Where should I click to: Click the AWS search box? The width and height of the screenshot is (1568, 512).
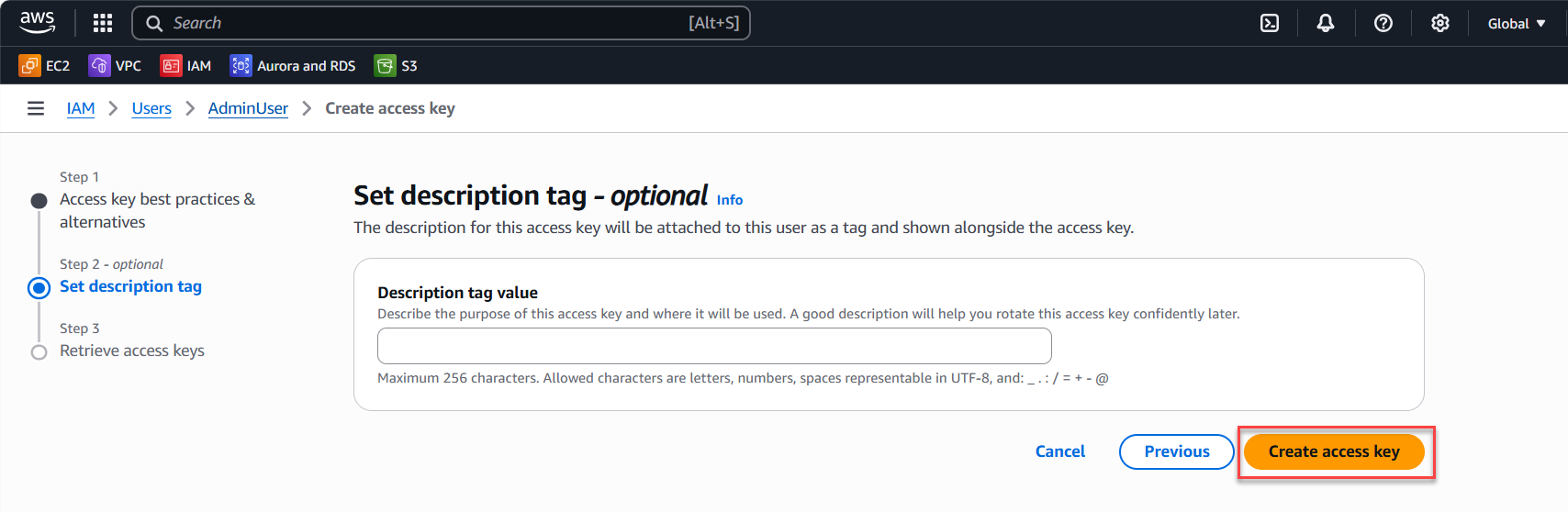441,23
